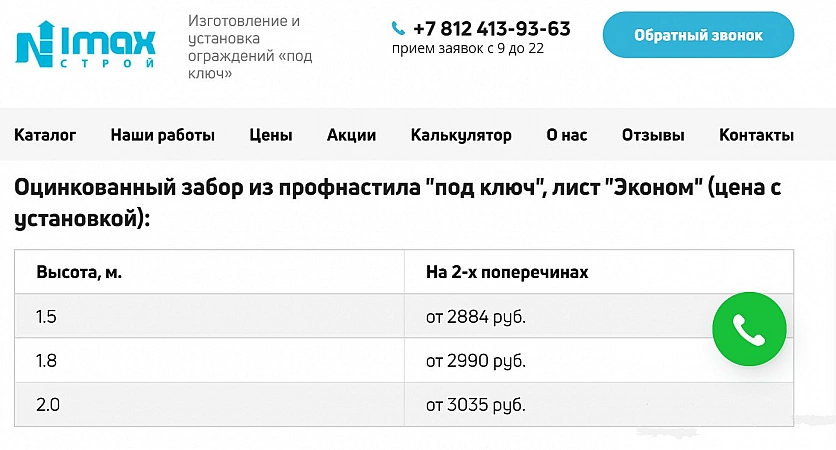Click the Высота, м. column header

79,272
